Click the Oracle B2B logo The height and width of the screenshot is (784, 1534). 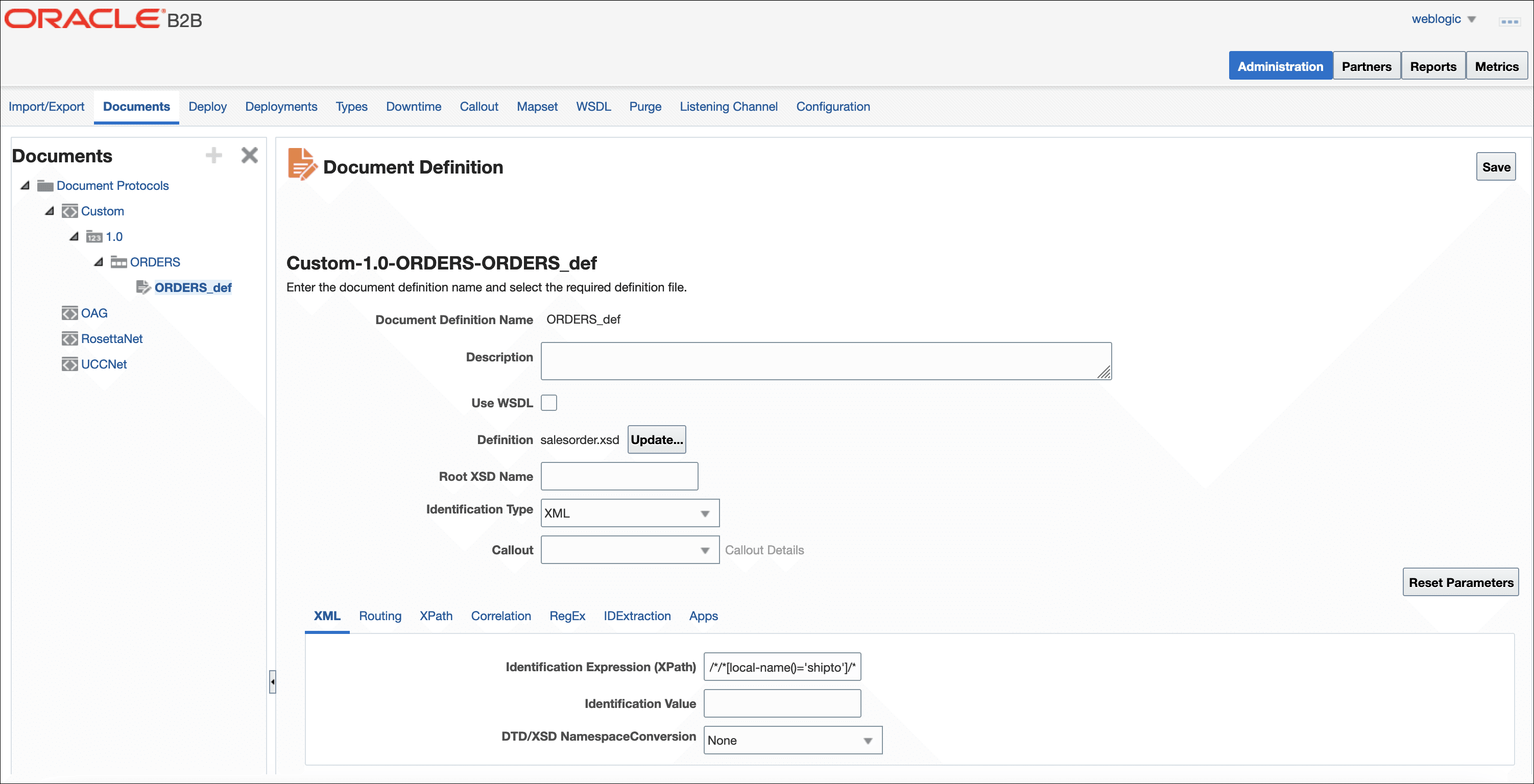(x=103, y=19)
